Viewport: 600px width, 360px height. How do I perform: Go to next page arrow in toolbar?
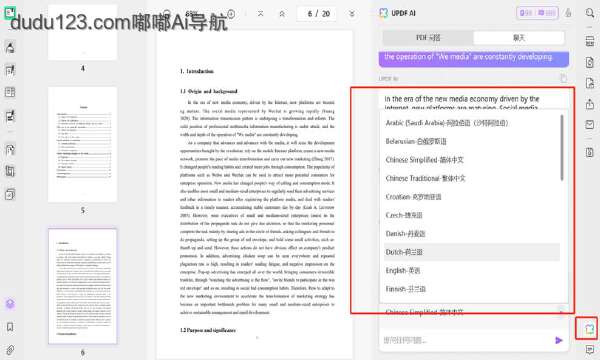tap(352, 14)
